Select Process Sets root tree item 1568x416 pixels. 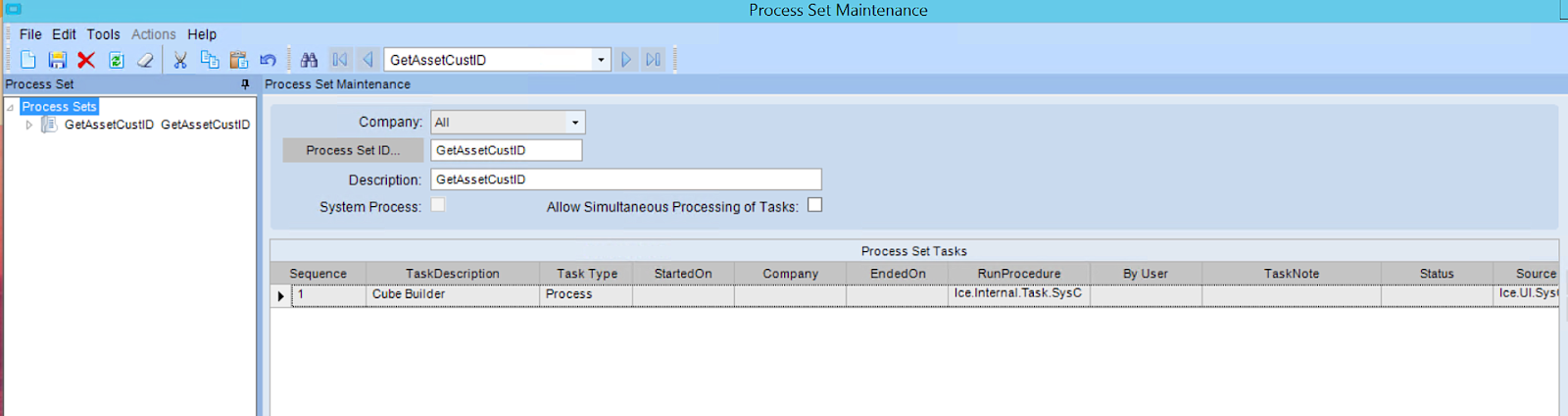(x=59, y=107)
